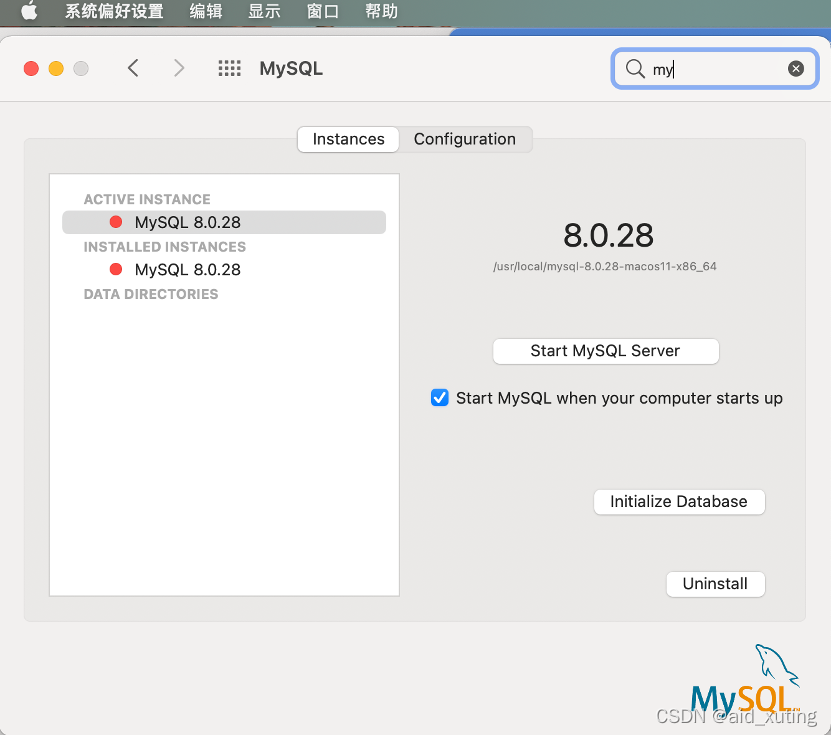Click the ACTIVE INSTANCE heading
This screenshot has width=832, height=736.
tap(147, 199)
